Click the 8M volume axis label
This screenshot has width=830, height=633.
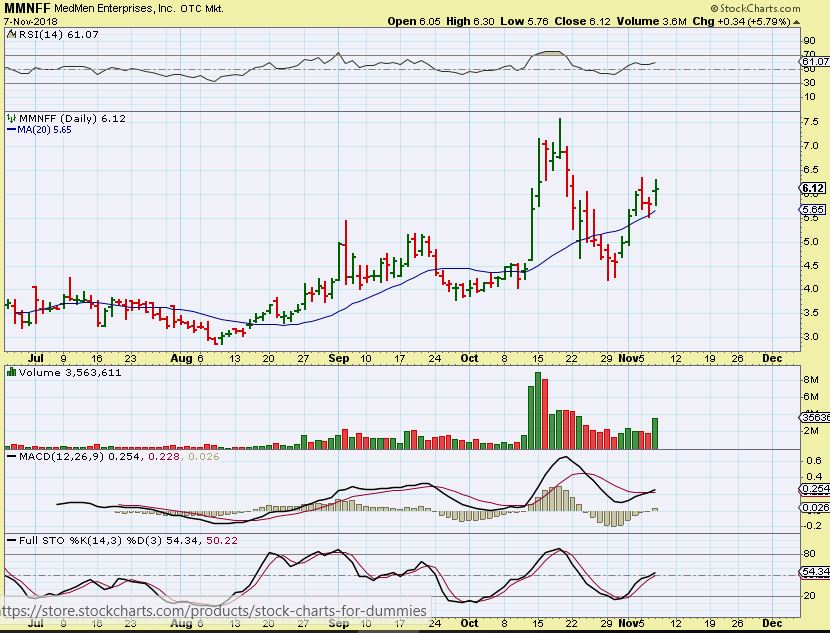(810, 379)
